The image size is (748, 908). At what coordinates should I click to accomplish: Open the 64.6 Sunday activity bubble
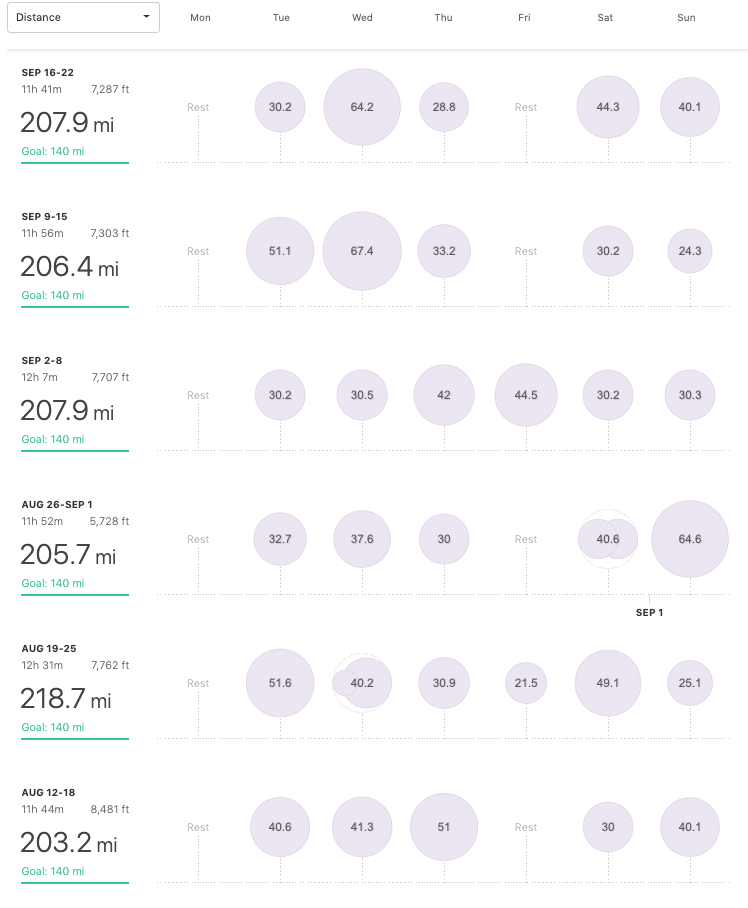(x=690, y=539)
